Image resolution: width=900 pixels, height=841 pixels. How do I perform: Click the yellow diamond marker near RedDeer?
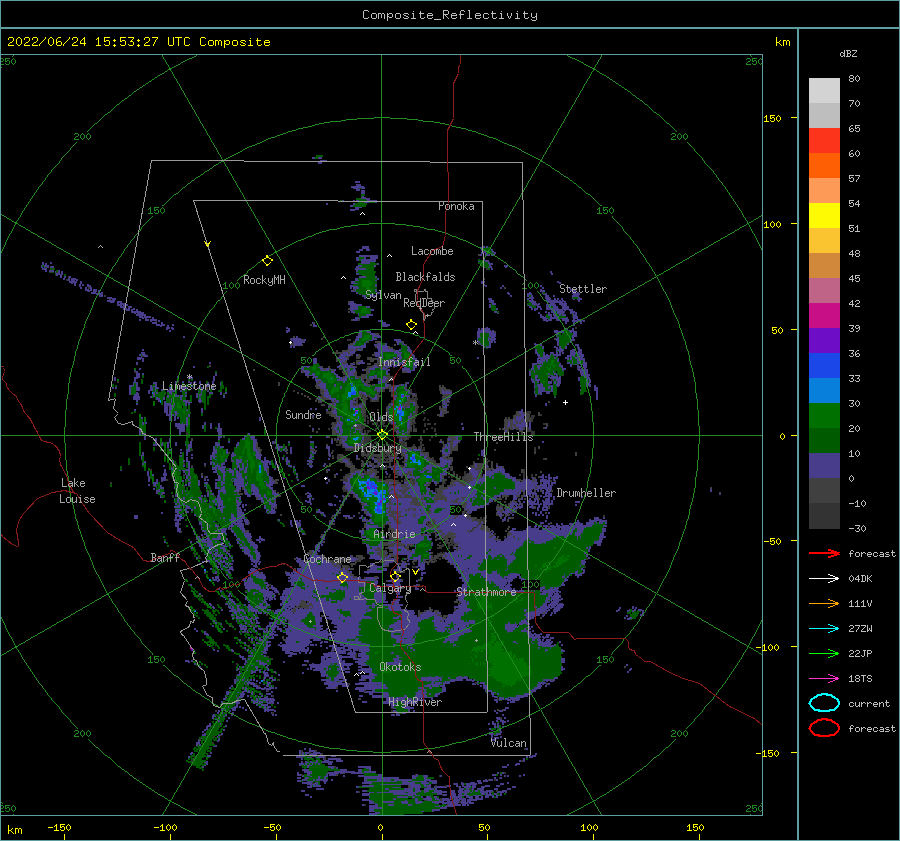click(412, 325)
